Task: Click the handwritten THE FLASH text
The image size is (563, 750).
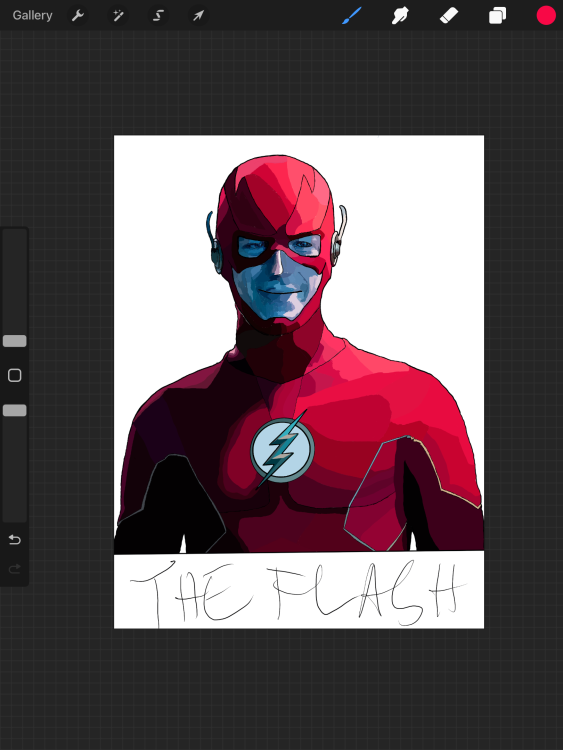Action: pyautogui.click(x=297, y=593)
